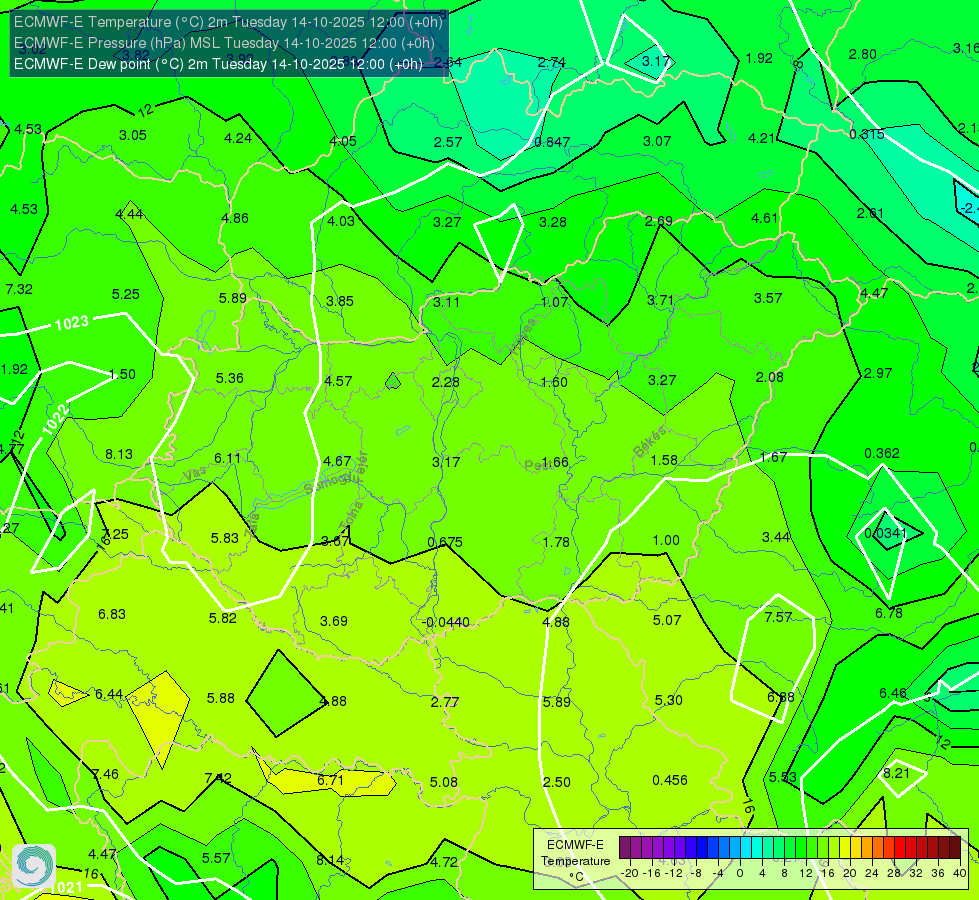Click the legend color swatch above label 0

[x=735, y=848]
